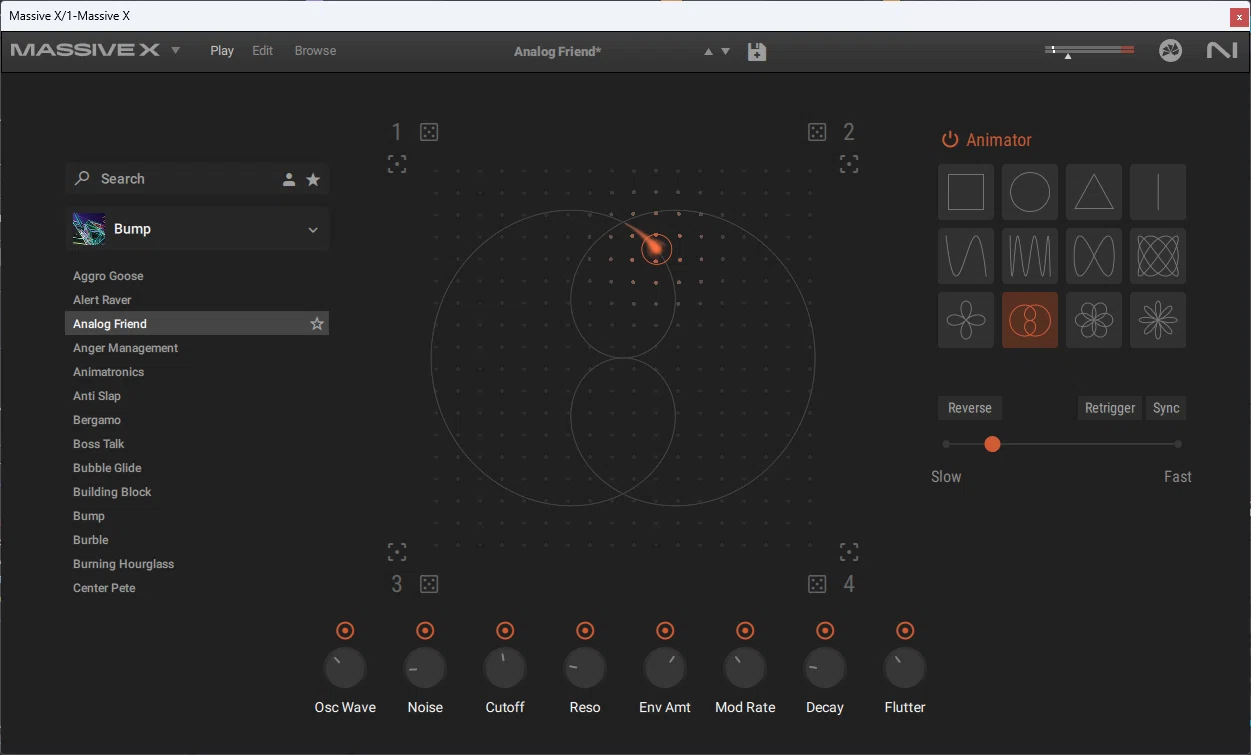Viewport: 1251px width, 755px height.
Task: Randomize corner 1 with dice icon
Action: (x=429, y=132)
